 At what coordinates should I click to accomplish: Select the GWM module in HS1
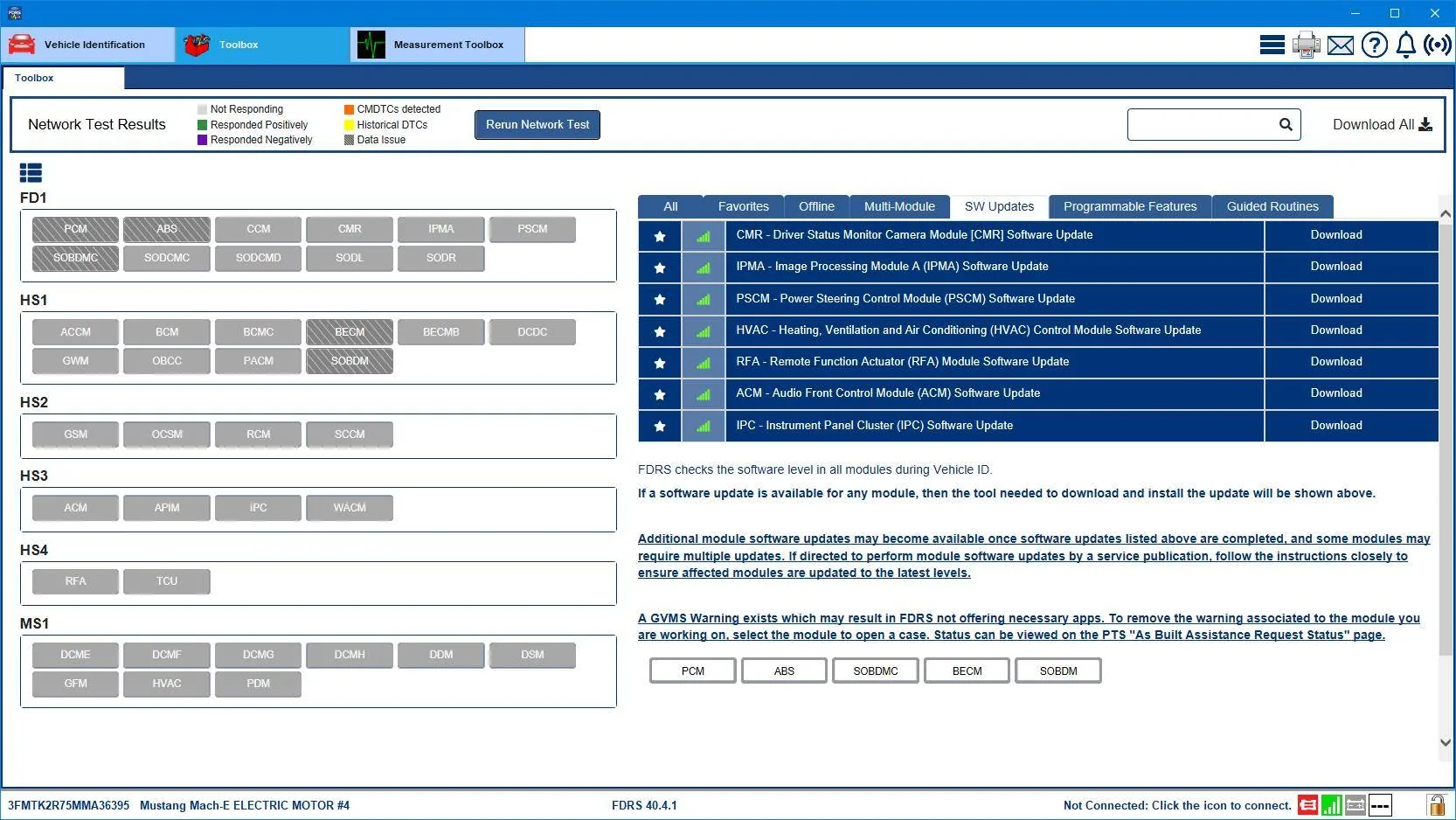point(75,361)
